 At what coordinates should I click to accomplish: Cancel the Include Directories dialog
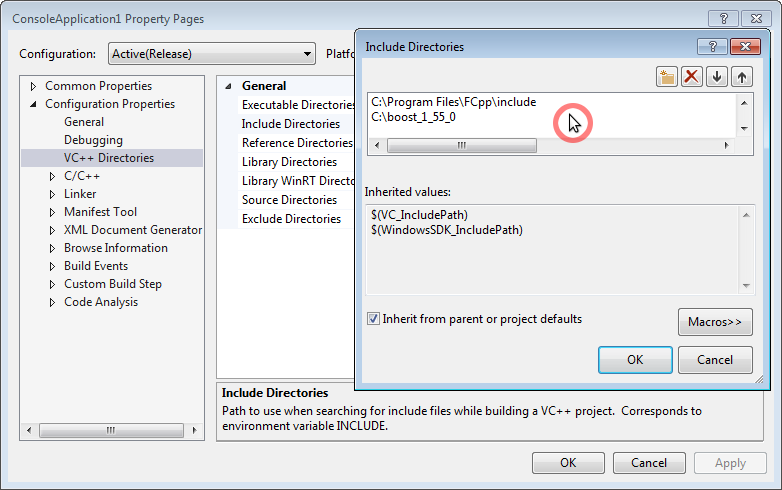(714, 360)
